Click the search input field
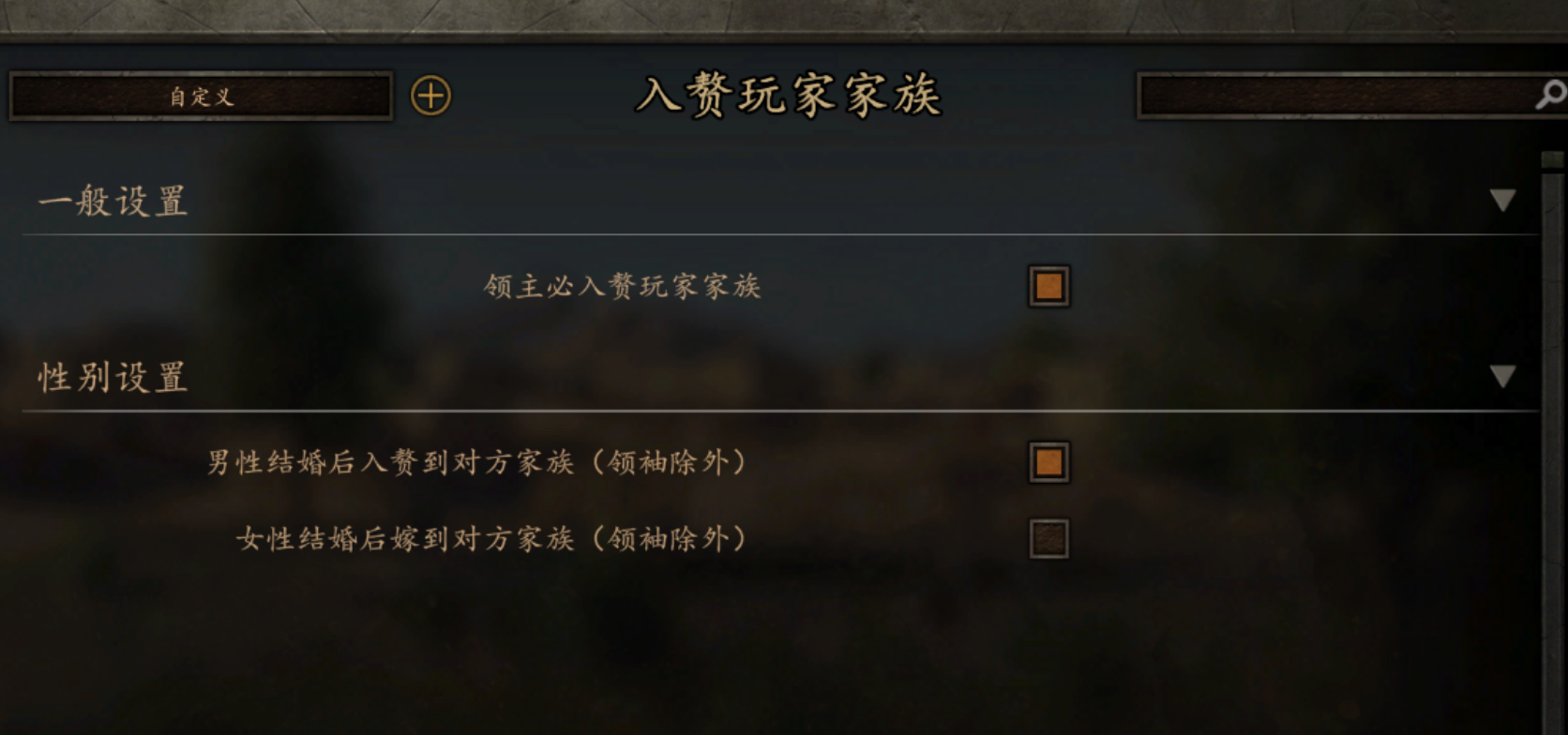 [1332, 95]
